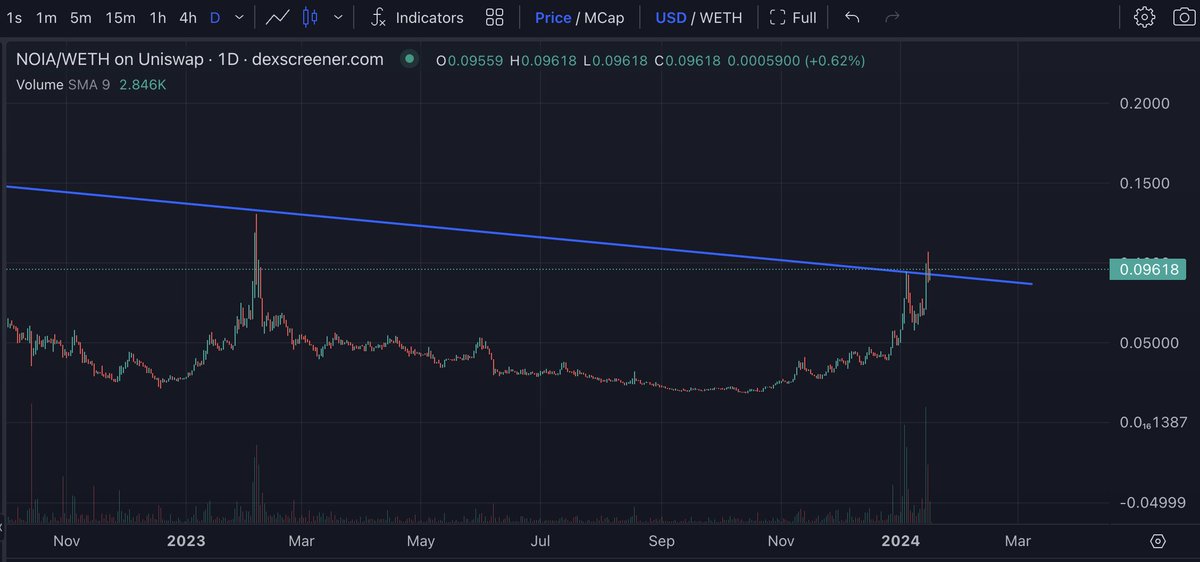Image resolution: width=1200 pixels, height=562 pixels.
Task: Select the 1s timeframe
Action: pyautogui.click(x=14, y=17)
